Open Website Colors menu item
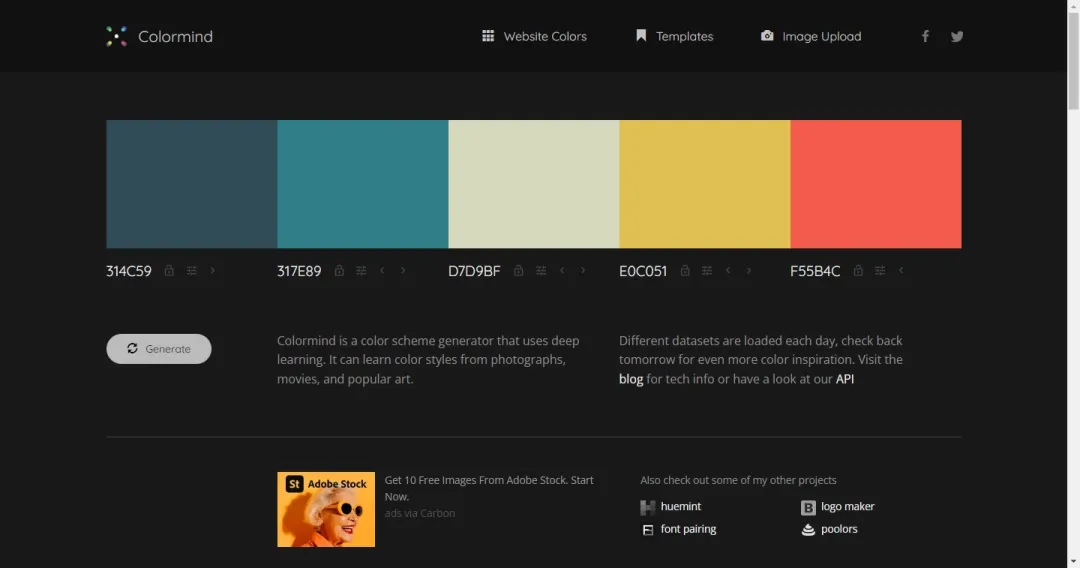This screenshot has width=1080, height=568. 534,36
